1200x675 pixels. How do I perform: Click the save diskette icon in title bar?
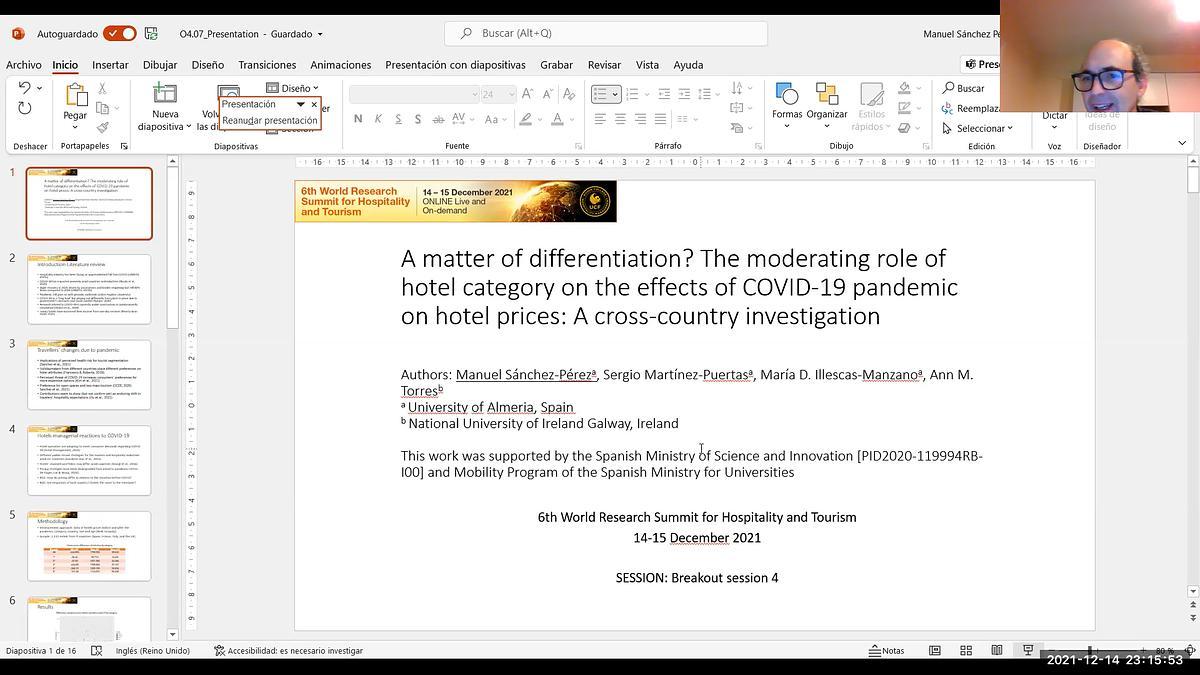[x=151, y=33]
